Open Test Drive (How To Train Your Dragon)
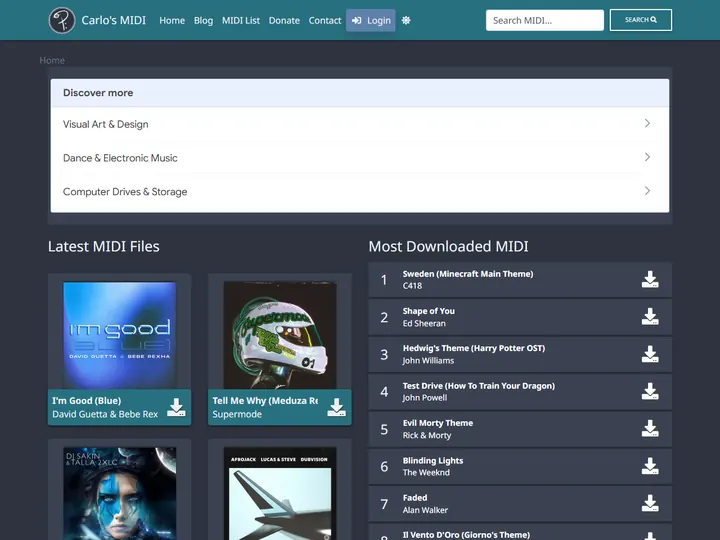This screenshot has width=720, height=540. click(478, 386)
